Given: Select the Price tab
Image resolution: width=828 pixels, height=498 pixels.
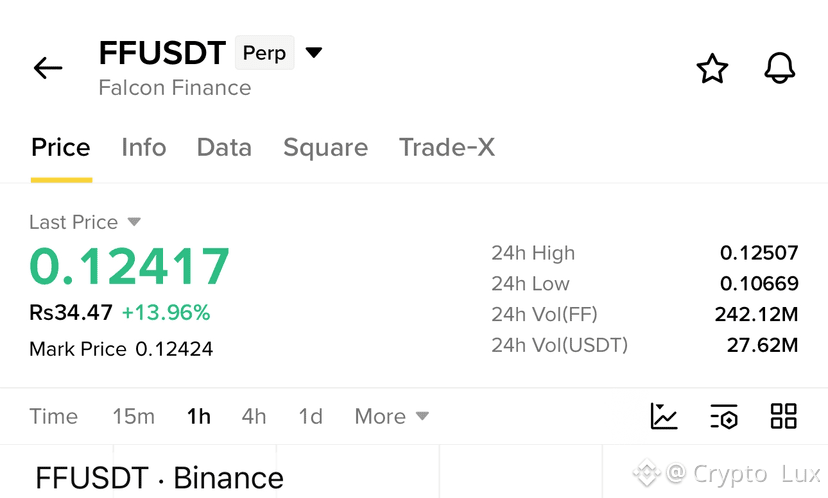Looking at the screenshot, I should click(61, 147).
